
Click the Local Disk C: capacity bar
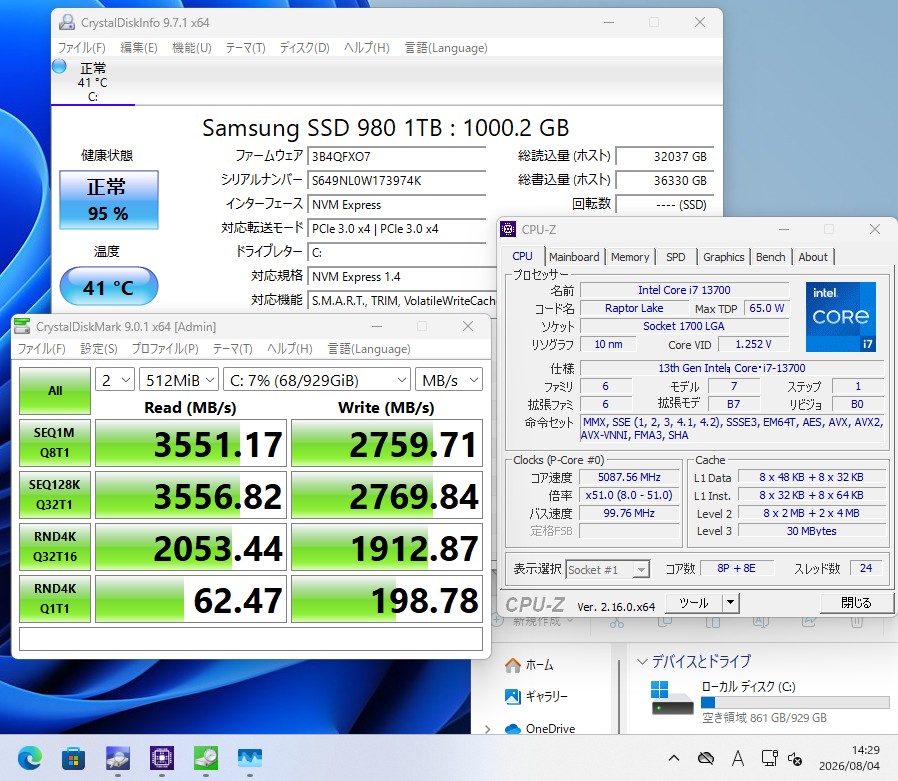pyautogui.click(x=795, y=703)
